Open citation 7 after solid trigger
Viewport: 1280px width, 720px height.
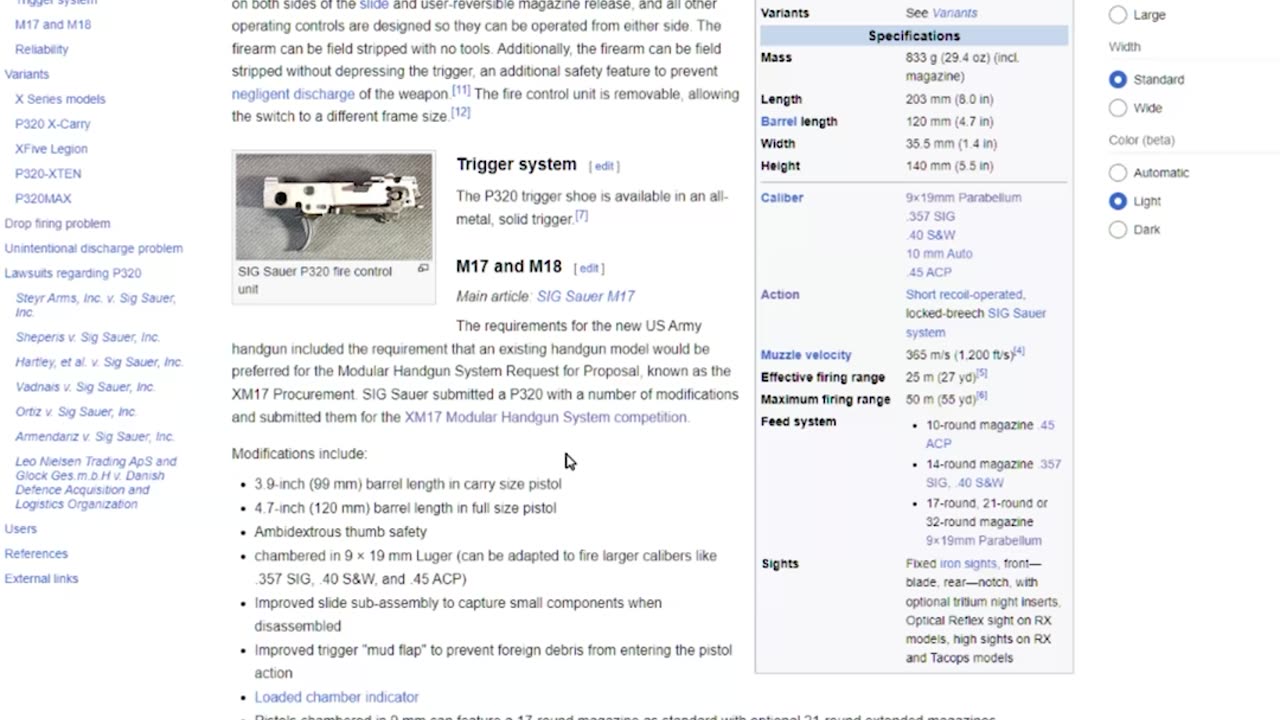pos(581,215)
